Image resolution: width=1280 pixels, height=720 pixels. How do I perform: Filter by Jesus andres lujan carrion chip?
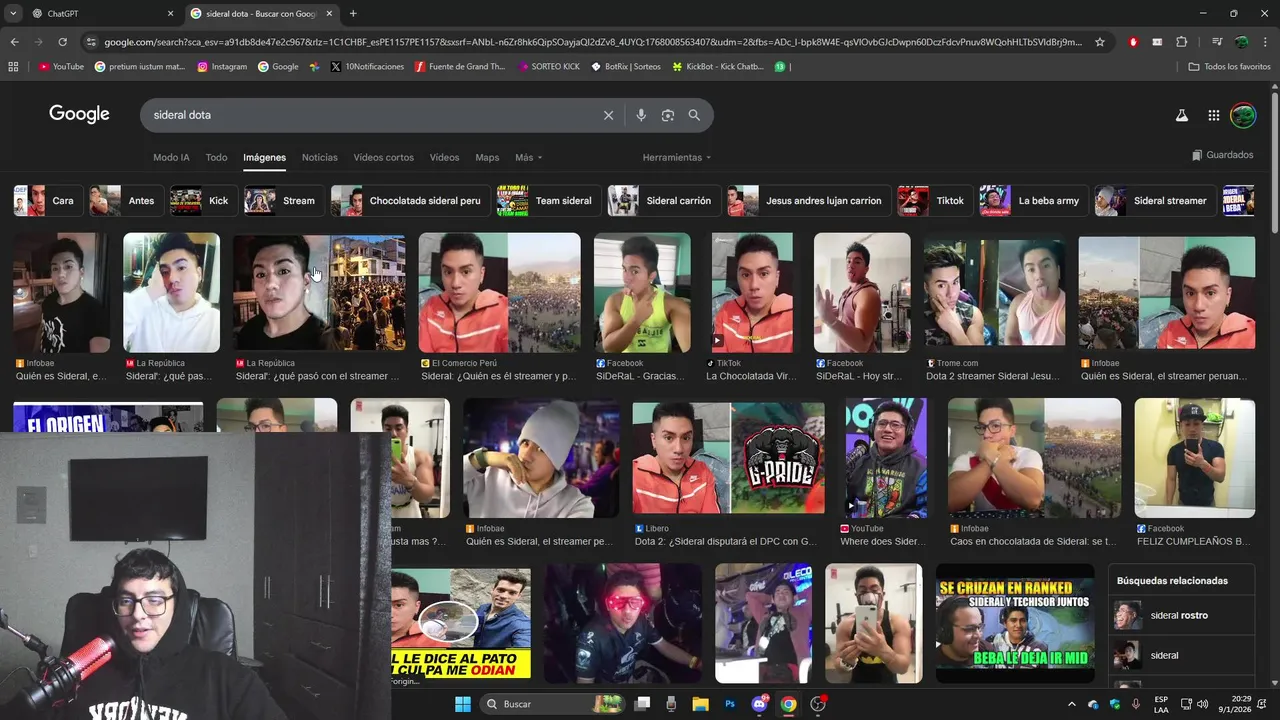808,200
